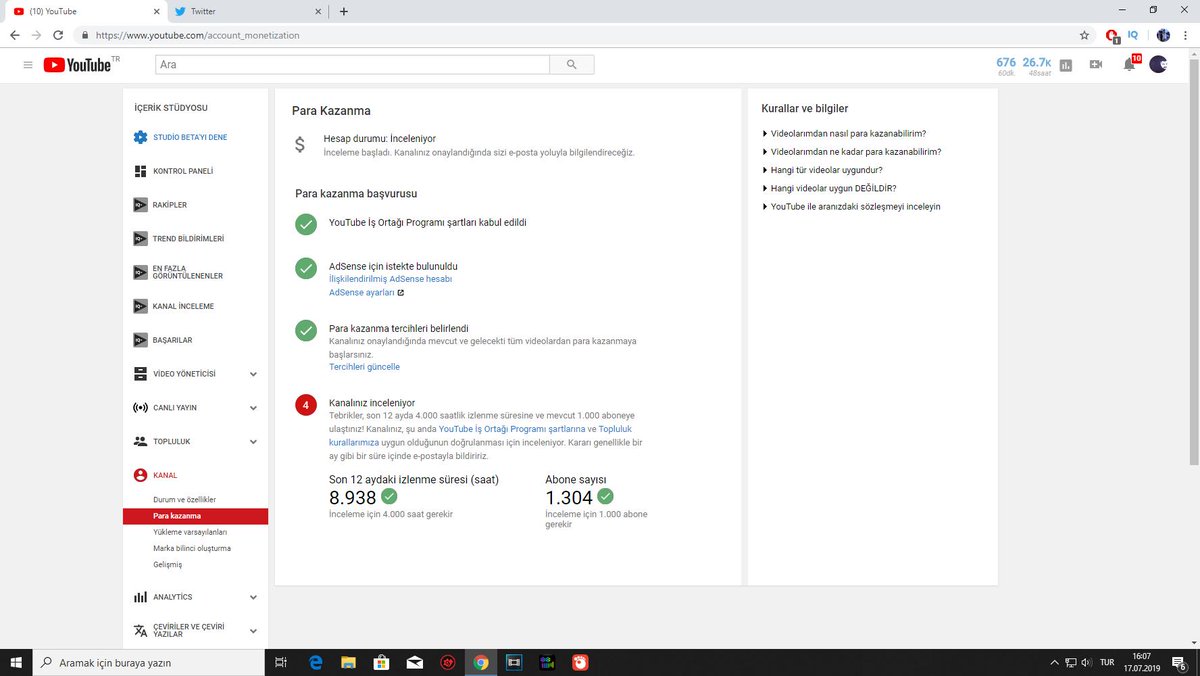The width and height of the screenshot is (1200, 676).
Task: Open the YouTube account avatar menu
Action: [x=1158, y=64]
